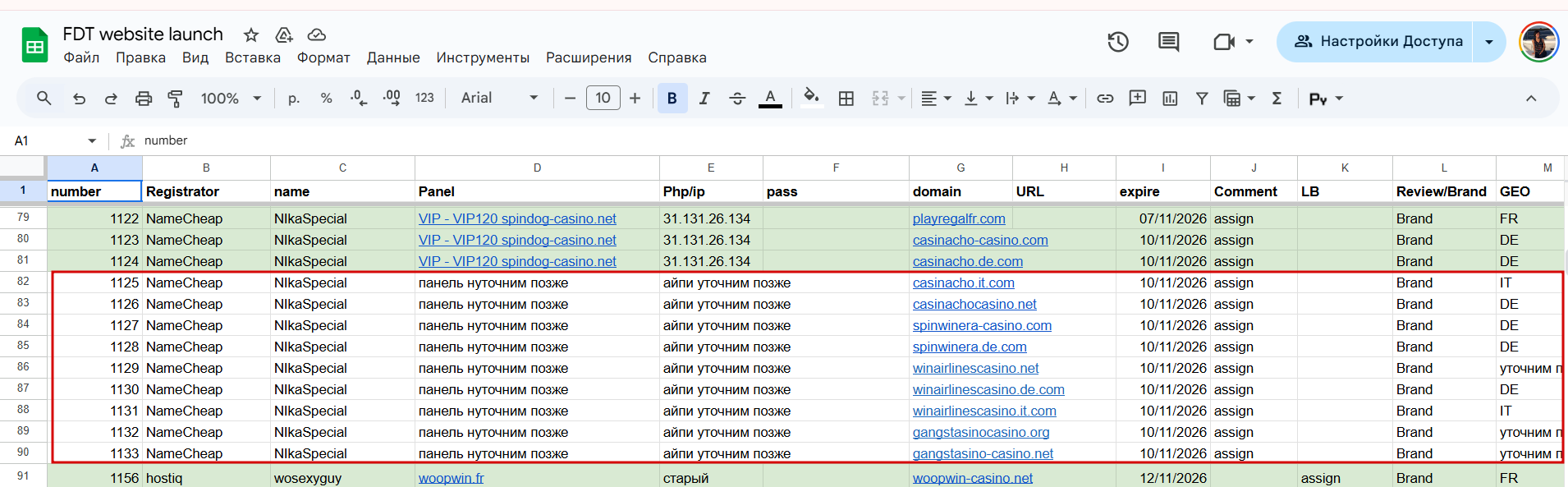The height and width of the screenshot is (487, 1568).
Task: Open the Данные menu
Action: [393, 57]
